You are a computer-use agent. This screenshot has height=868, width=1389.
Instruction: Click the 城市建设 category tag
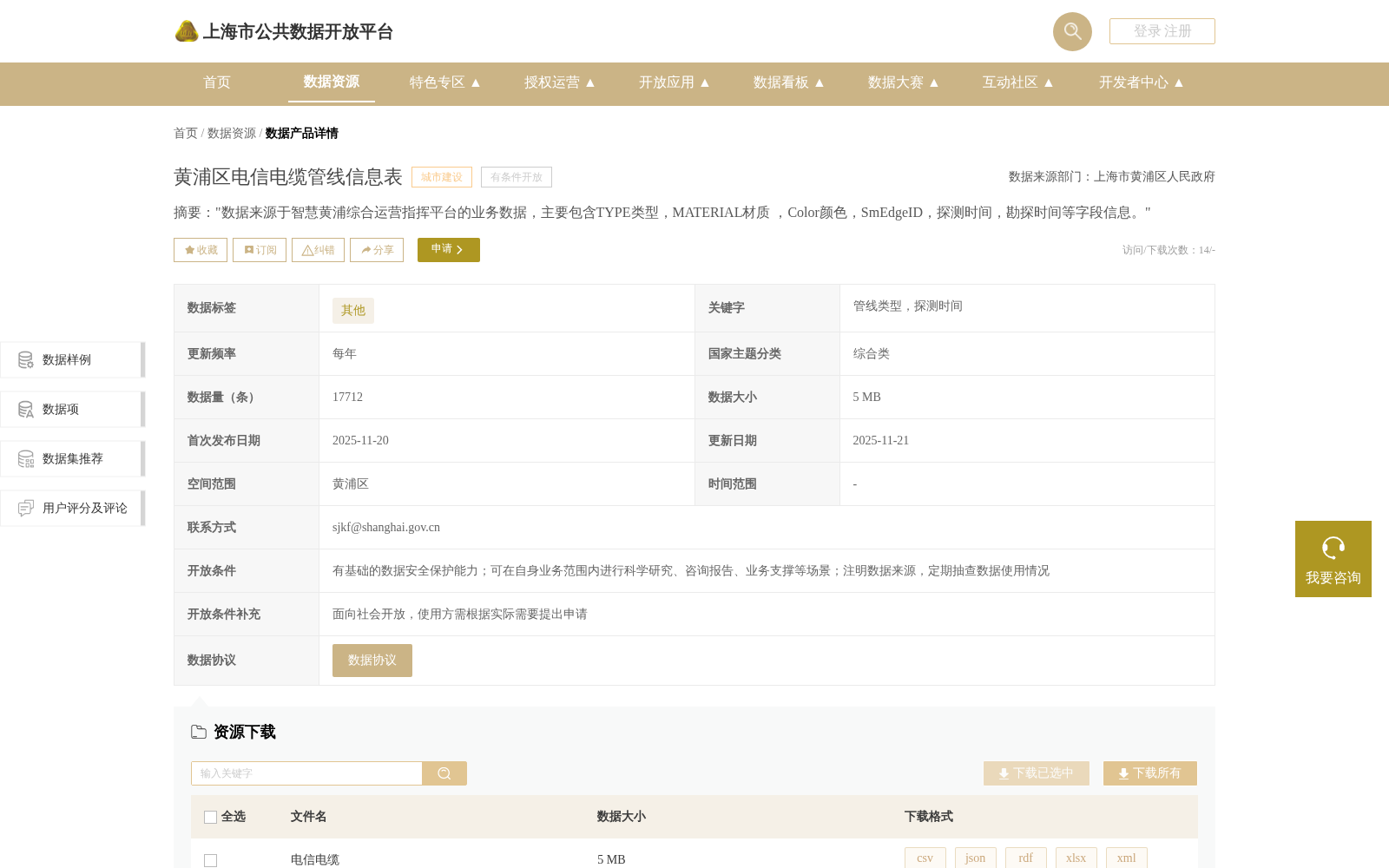click(x=442, y=177)
